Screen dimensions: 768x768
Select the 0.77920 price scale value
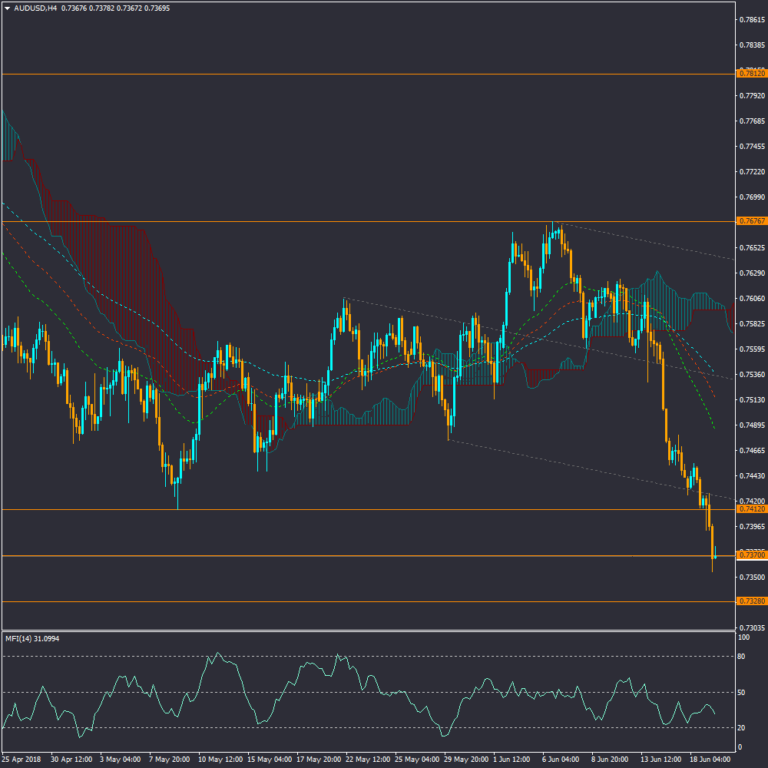[x=752, y=96]
